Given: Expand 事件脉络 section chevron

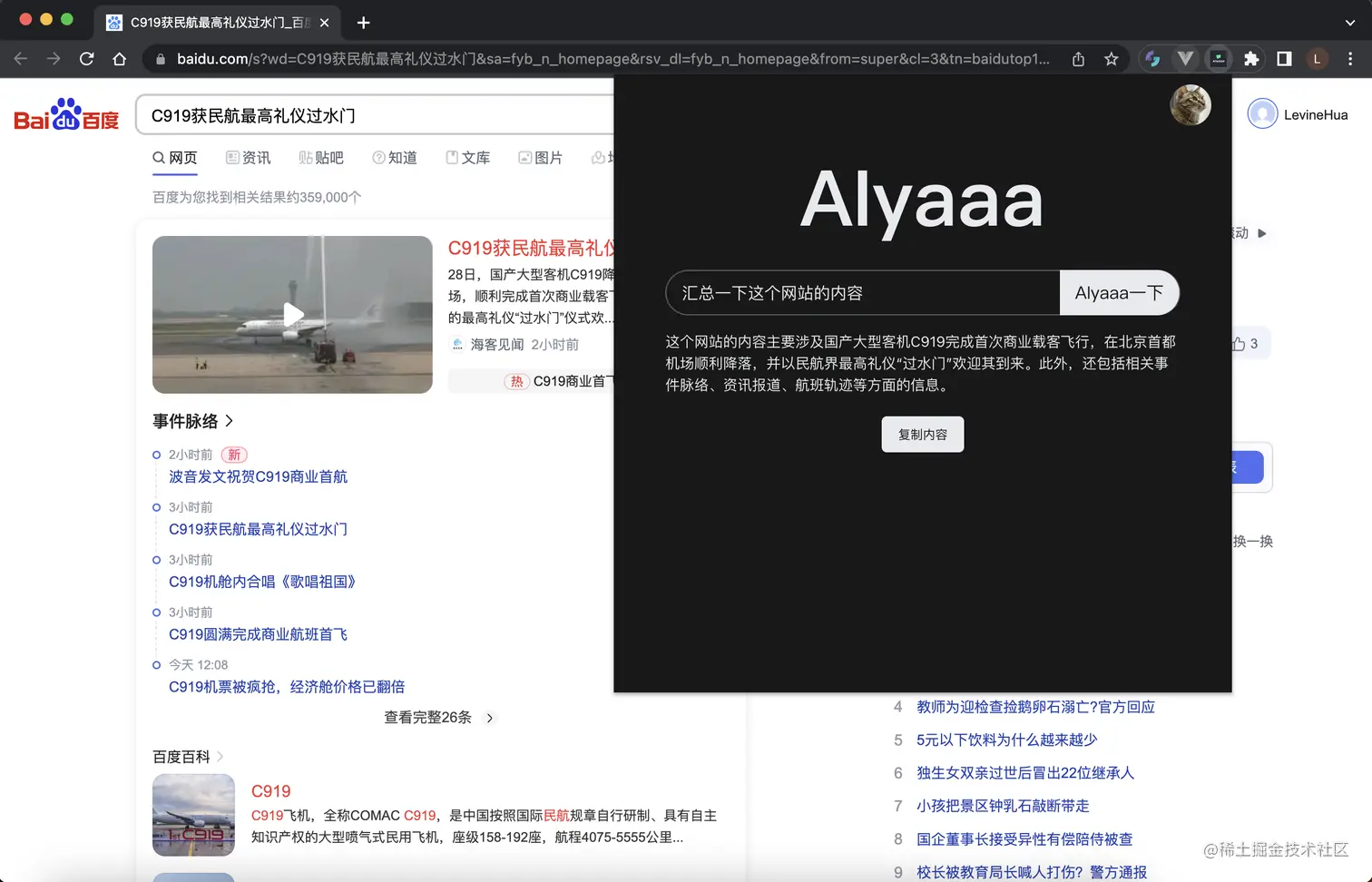Looking at the screenshot, I should [x=230, y=421].
